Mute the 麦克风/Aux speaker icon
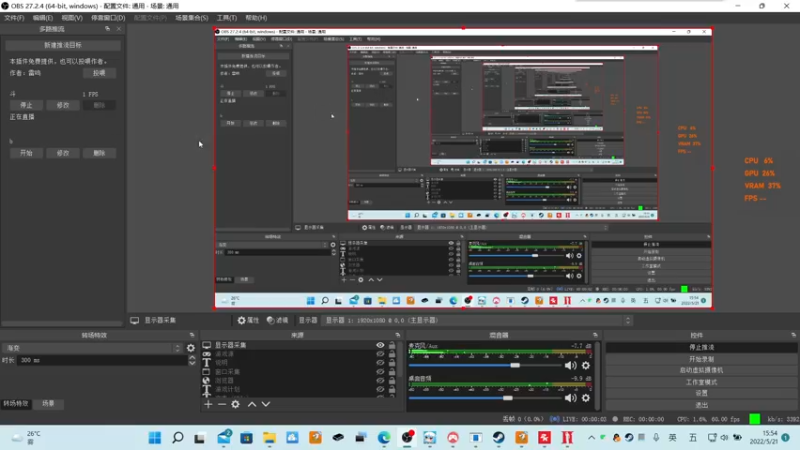 (x=570, y=365)
